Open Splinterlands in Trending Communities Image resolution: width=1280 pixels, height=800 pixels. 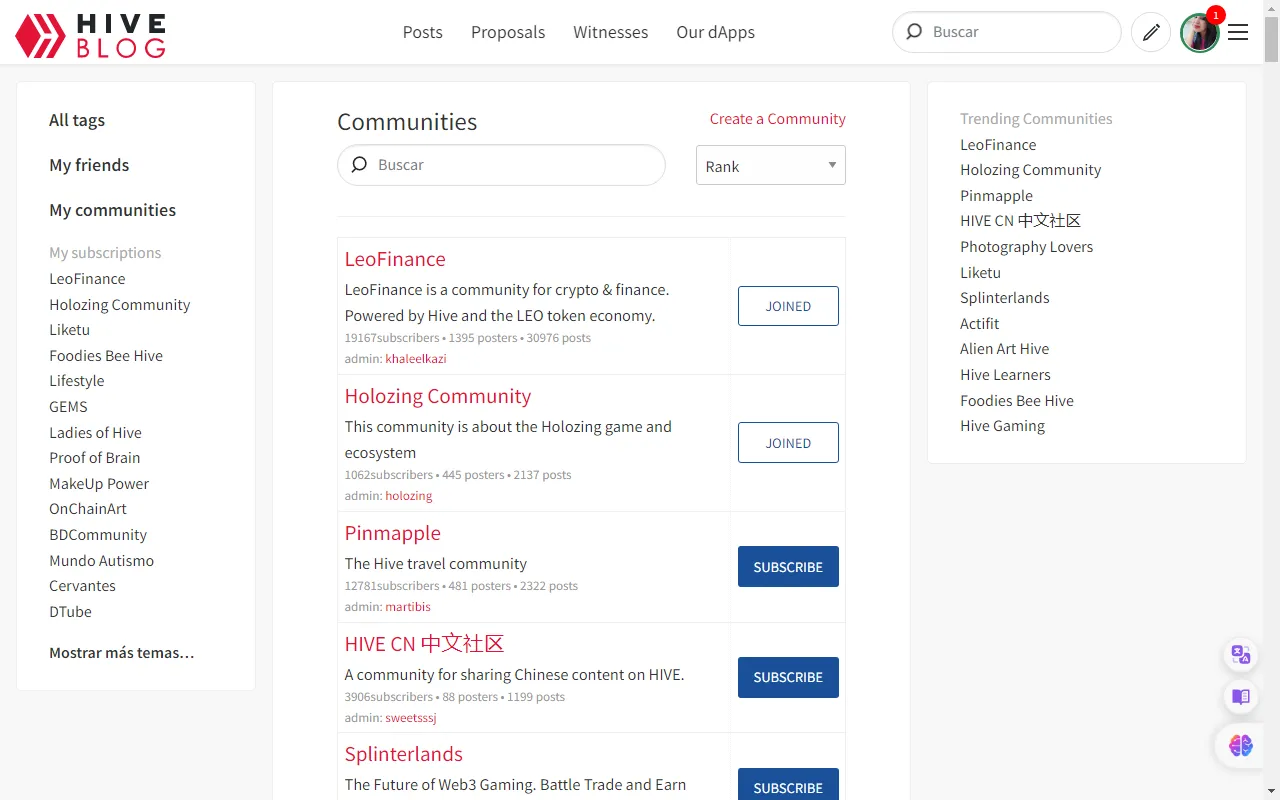click(1005, 298)
